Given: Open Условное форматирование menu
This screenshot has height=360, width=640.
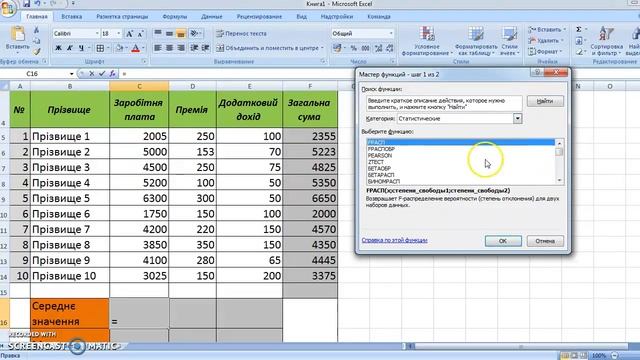Looking at the screenshot, I should 427,41.
